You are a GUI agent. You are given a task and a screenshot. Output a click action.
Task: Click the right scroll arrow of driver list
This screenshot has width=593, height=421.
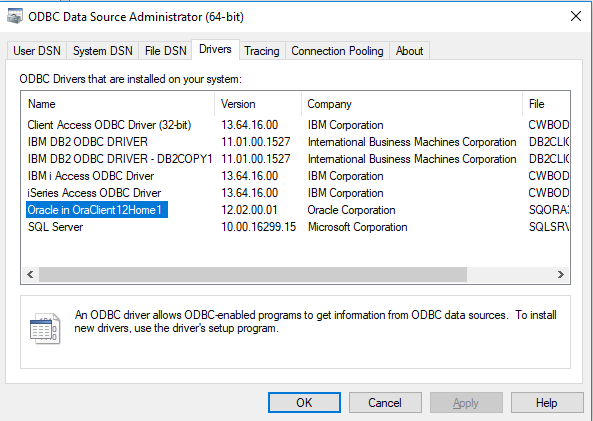(561, 274)
